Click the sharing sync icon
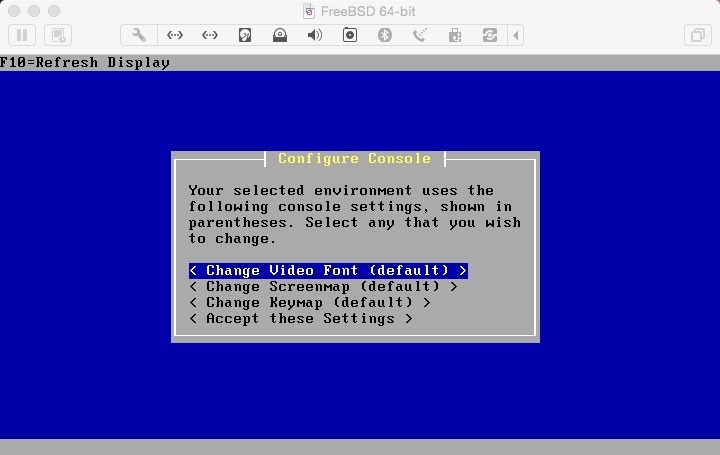The image size is (720, 455). 489,35
